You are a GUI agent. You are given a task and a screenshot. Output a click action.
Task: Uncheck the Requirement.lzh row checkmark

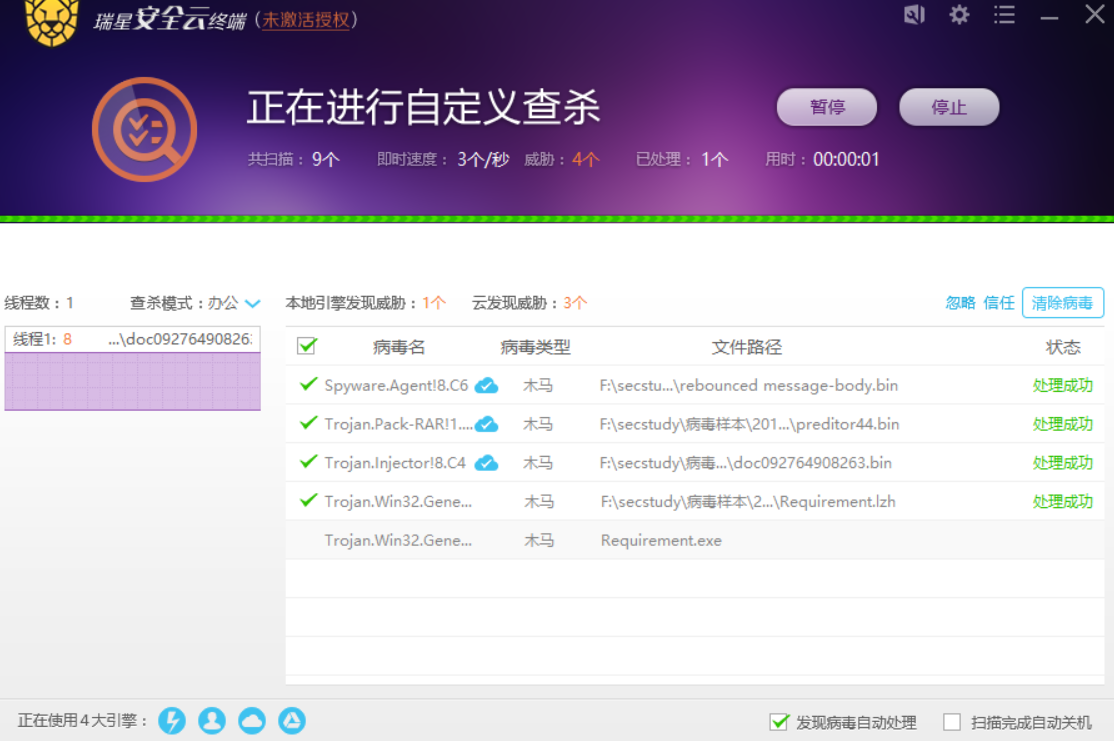pos(308,500)
